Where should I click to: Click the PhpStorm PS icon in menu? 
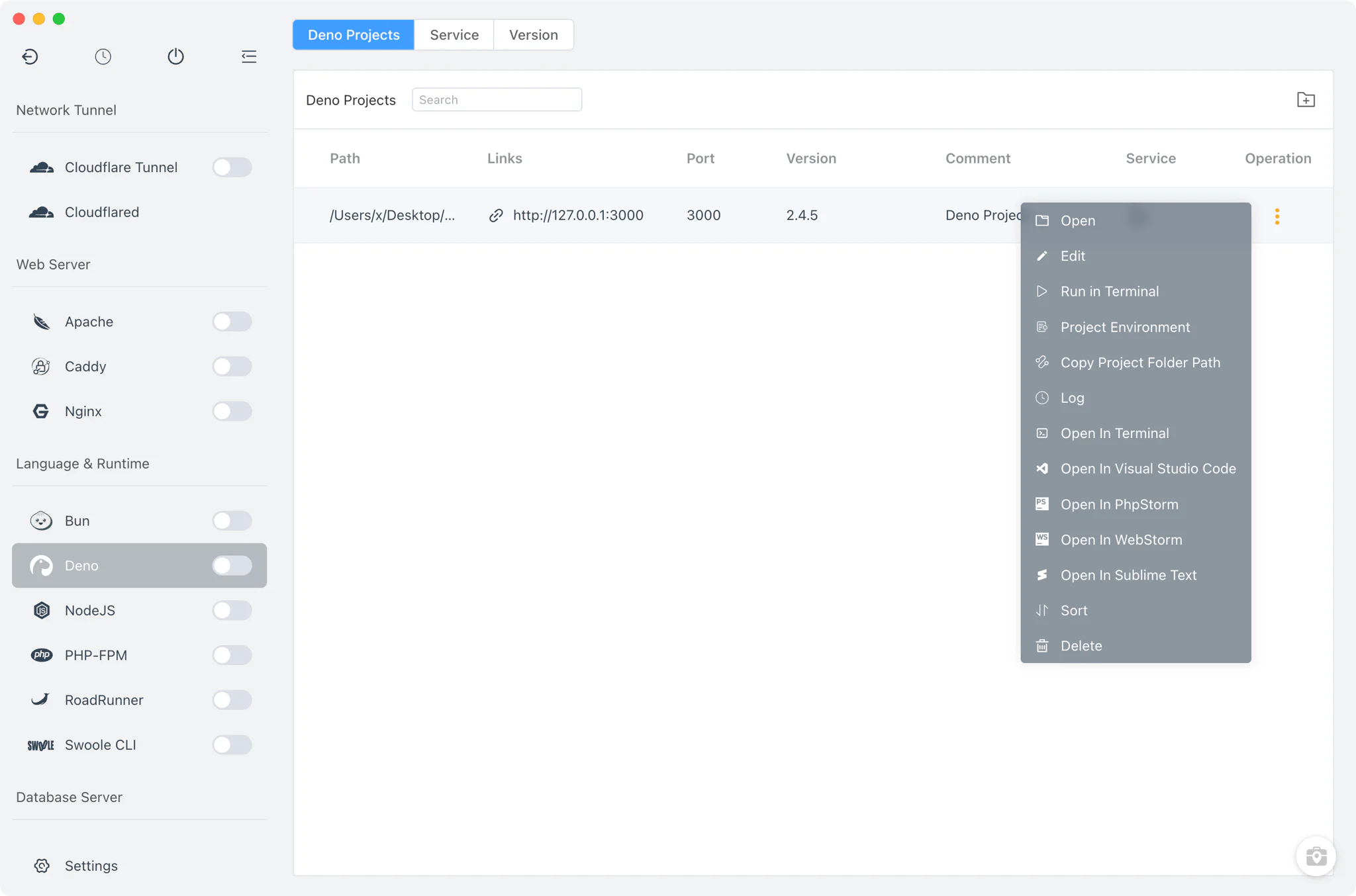(1042, 504)
